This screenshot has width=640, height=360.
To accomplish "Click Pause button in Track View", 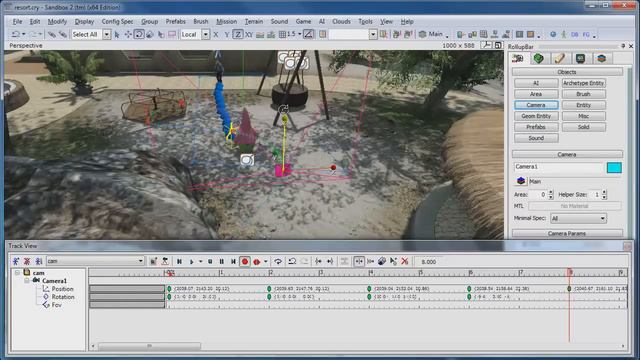I will click(x=222, y=262).
